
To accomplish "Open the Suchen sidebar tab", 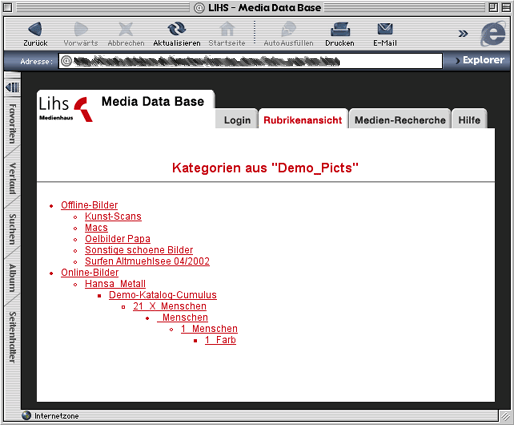I will click(12, 229).
